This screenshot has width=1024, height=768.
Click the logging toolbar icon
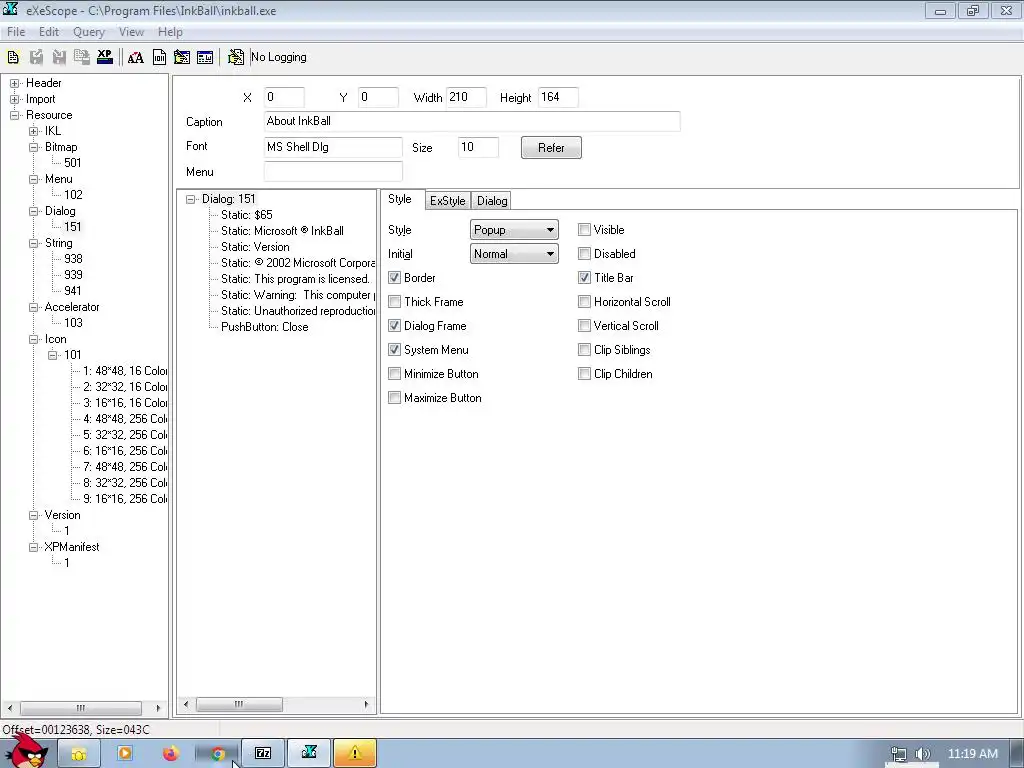(236, 57)
